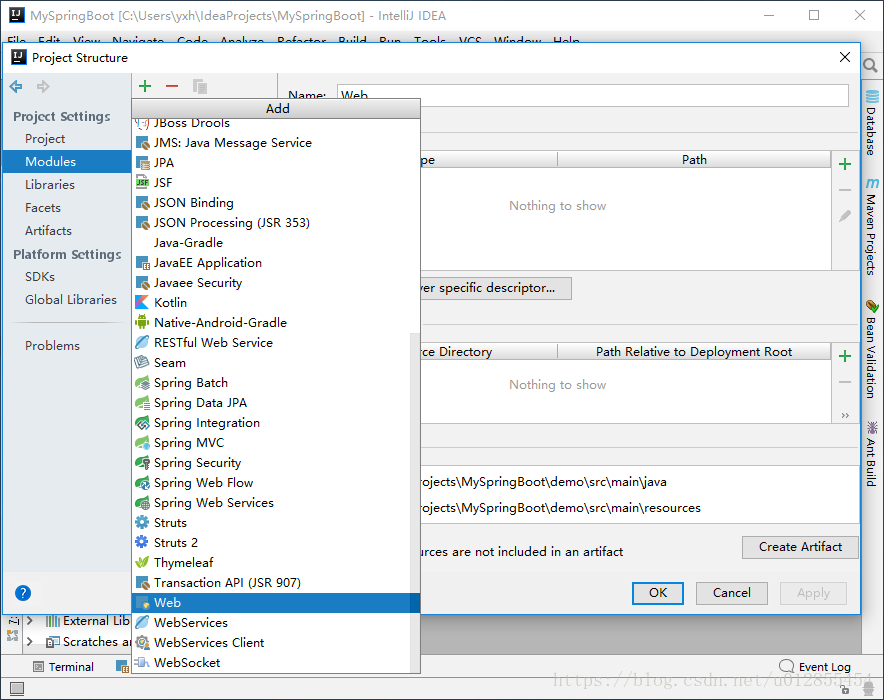
Task: Click the Copy module icon
Action: [200, 86]
